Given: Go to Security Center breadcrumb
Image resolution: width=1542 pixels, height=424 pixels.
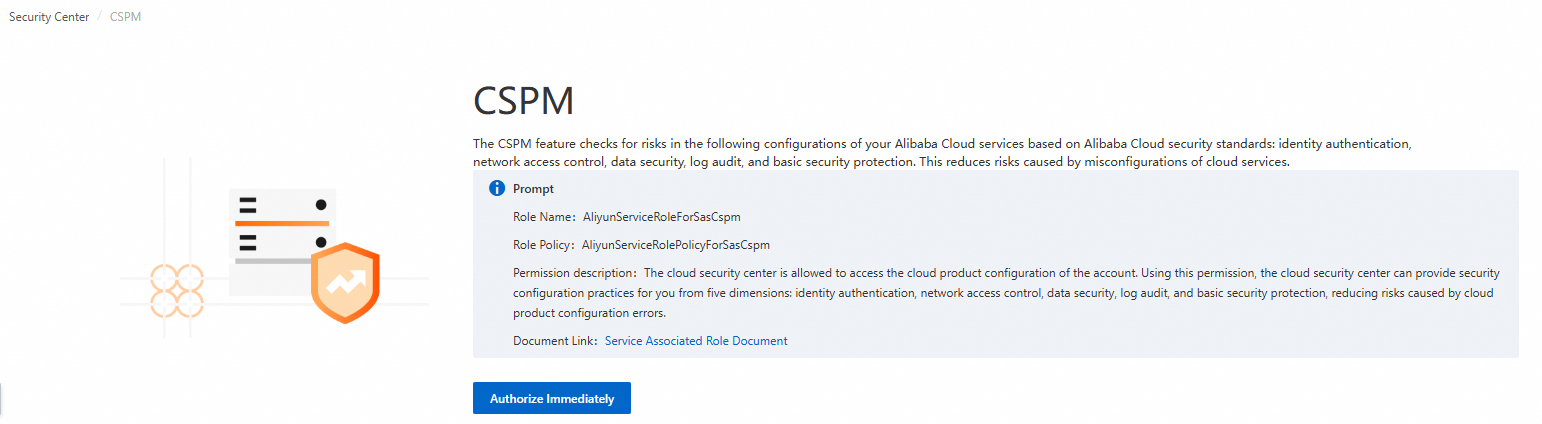Looking at the screenshot, I should point(49,18).
